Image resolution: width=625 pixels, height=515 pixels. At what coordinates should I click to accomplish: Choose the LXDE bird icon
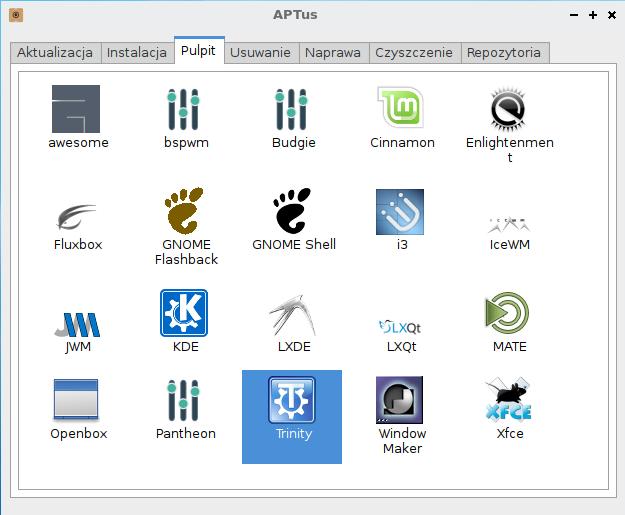tap(293, 315)
